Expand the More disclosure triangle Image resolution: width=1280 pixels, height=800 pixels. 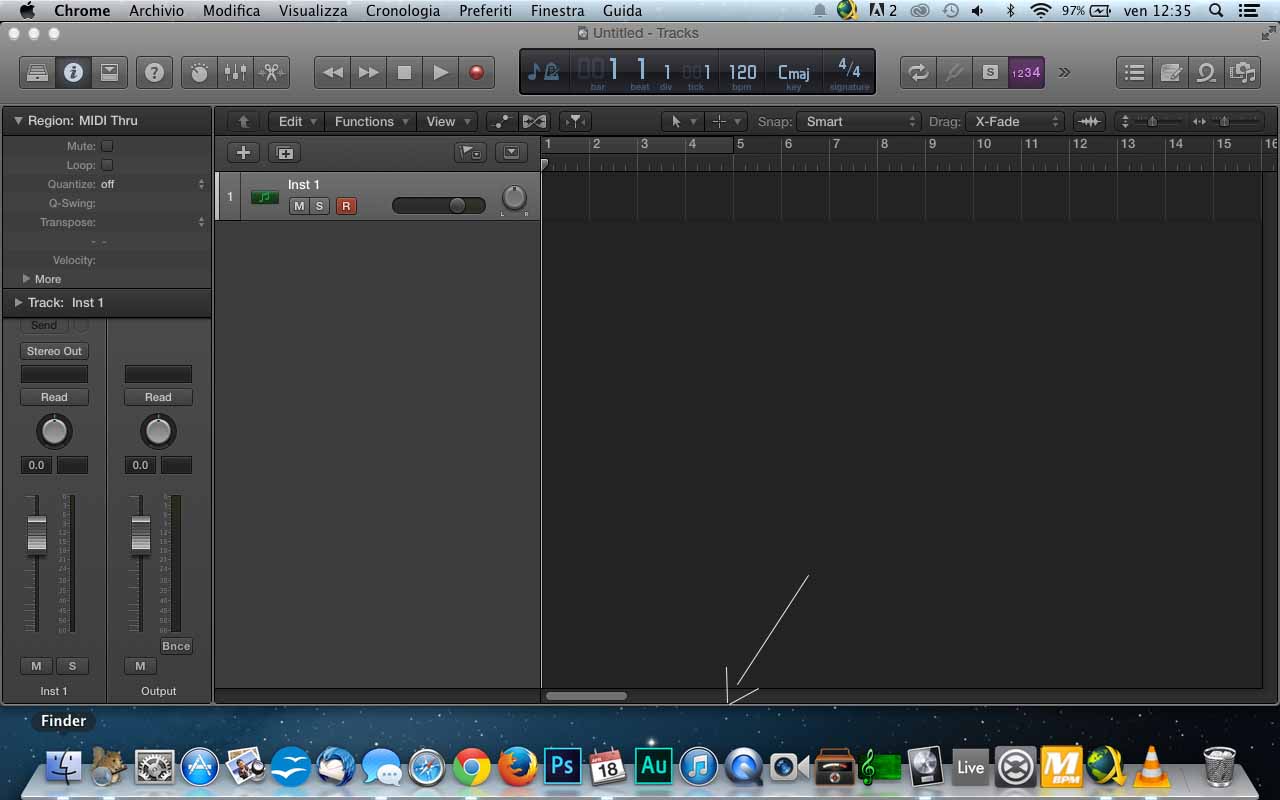tap(26, 279)
